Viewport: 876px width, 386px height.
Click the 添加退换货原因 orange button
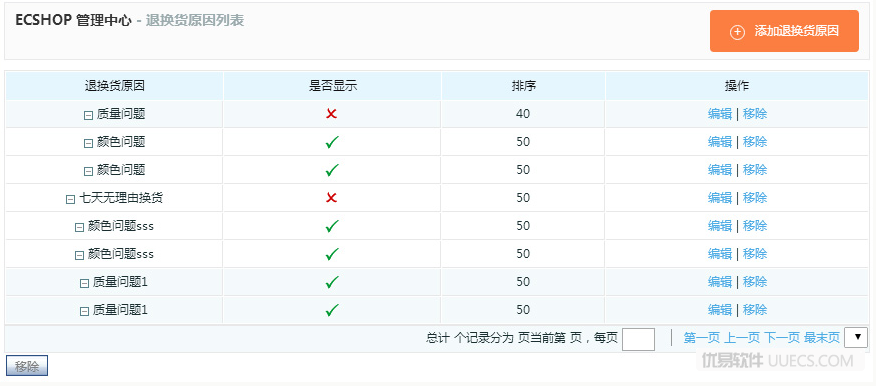(784, 31)
